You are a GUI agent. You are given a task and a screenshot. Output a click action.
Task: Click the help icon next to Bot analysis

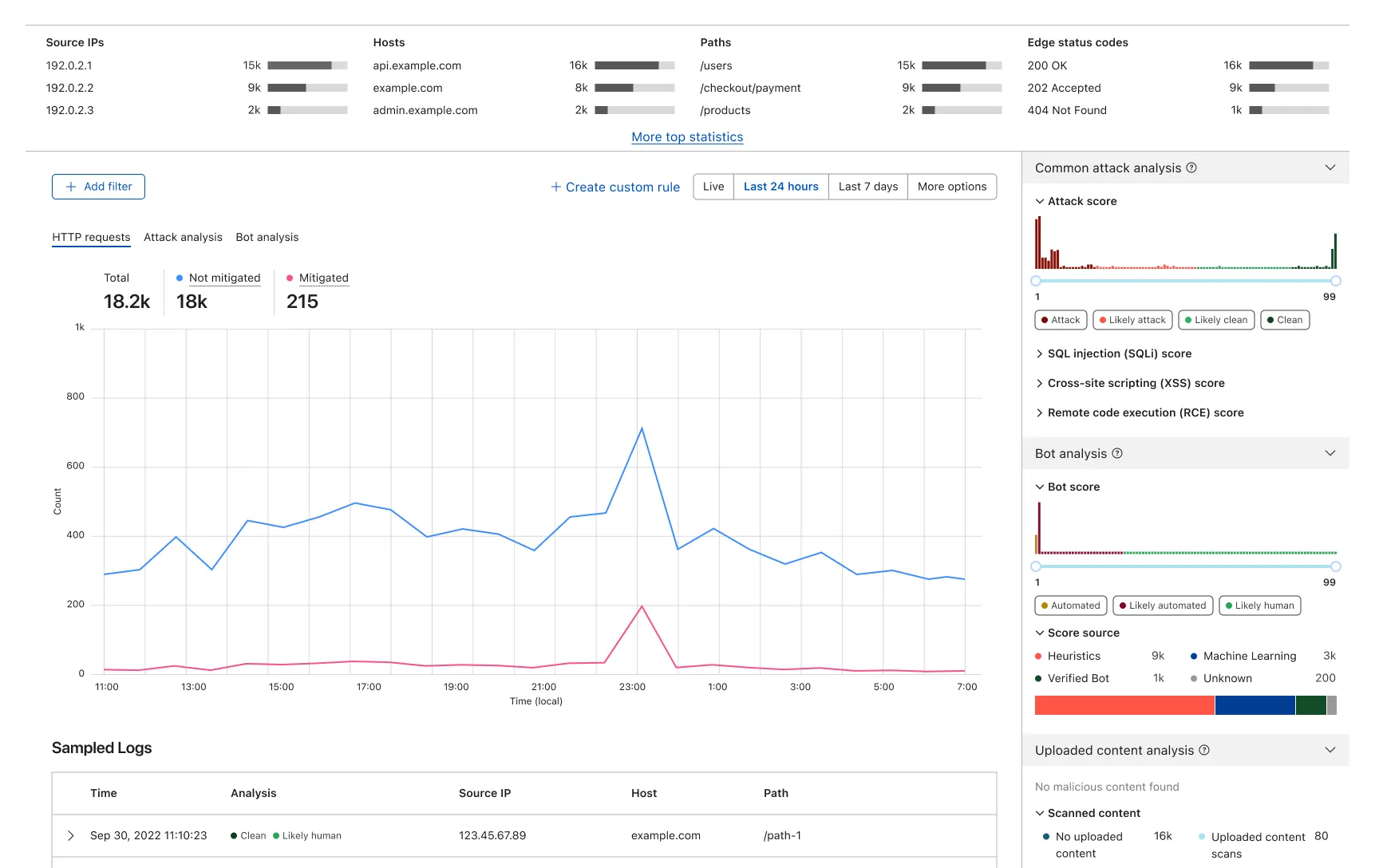pyautogui.click(x=1117, y=454)
